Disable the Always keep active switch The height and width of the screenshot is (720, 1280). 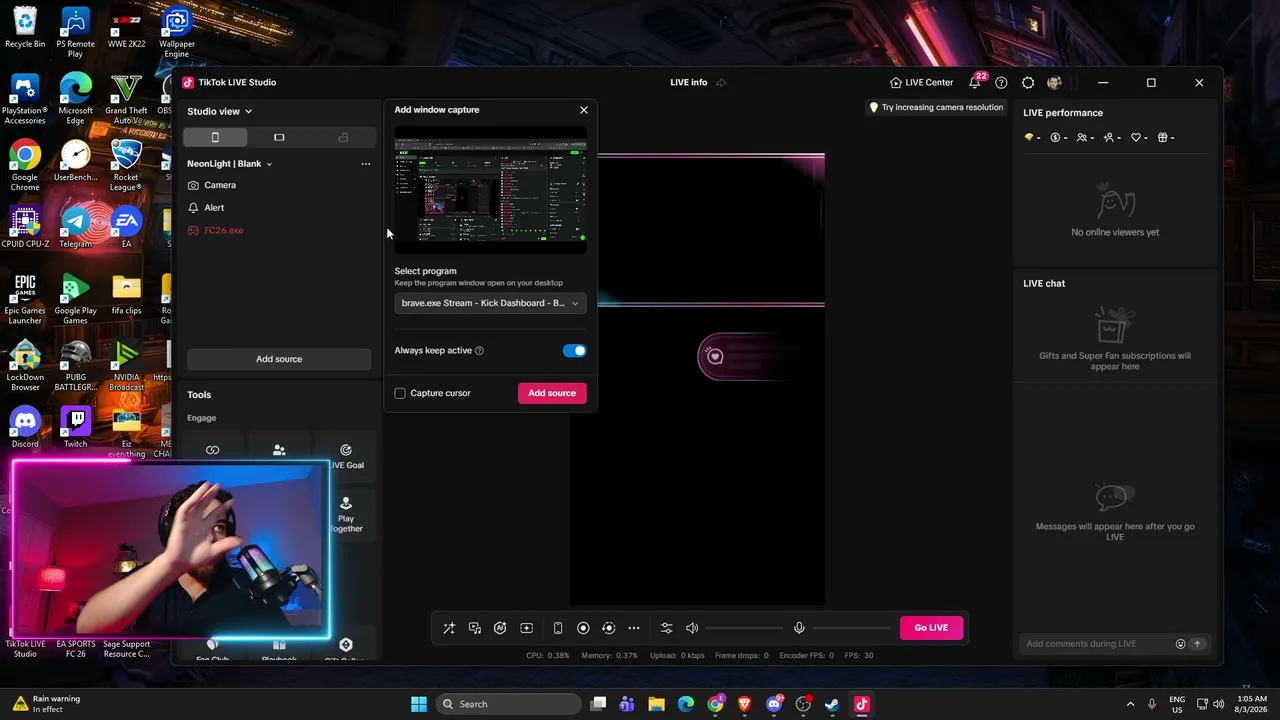tap(574, 351)
